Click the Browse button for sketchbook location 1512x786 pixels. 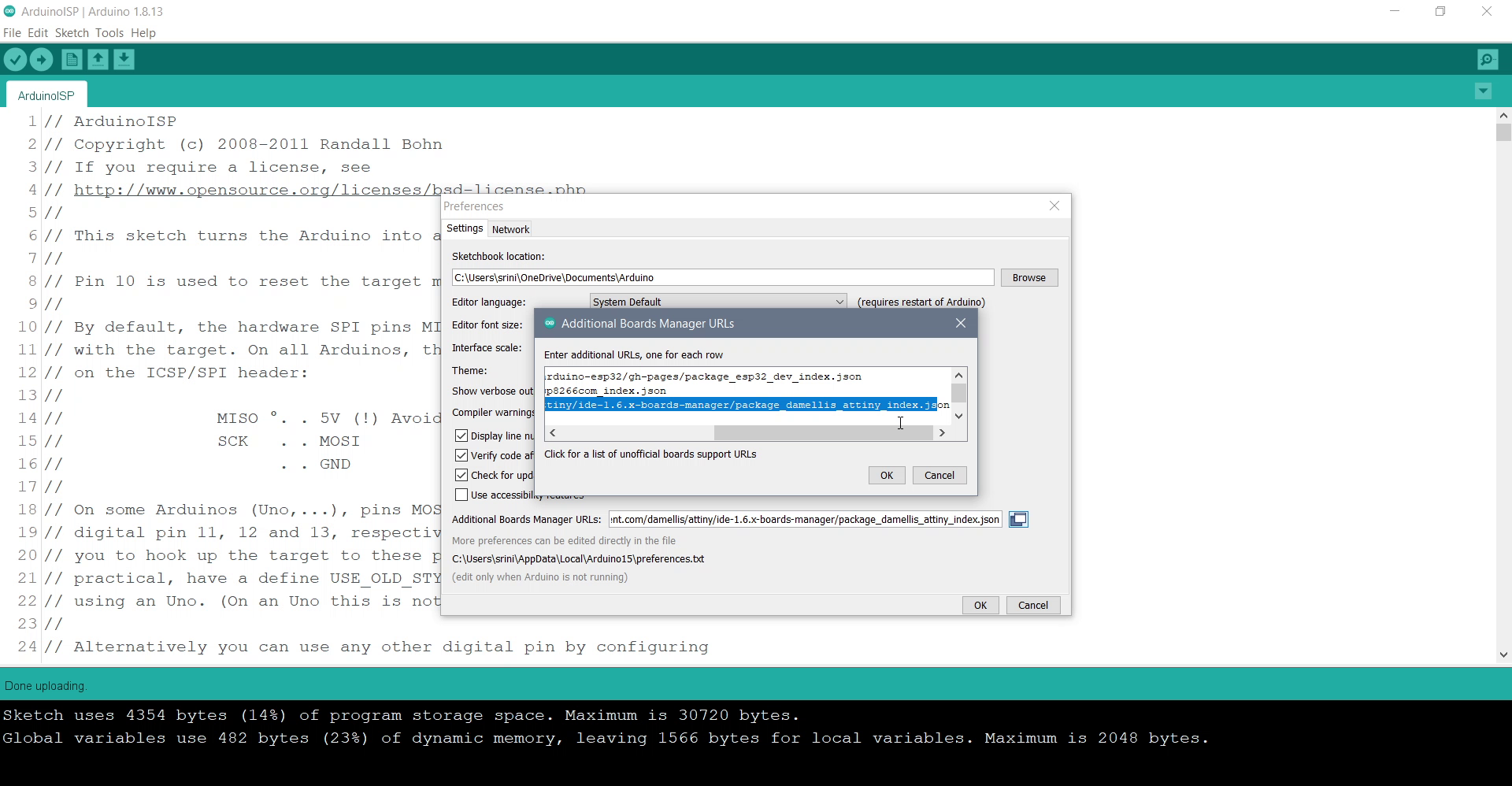click(x=1029, y=278)
